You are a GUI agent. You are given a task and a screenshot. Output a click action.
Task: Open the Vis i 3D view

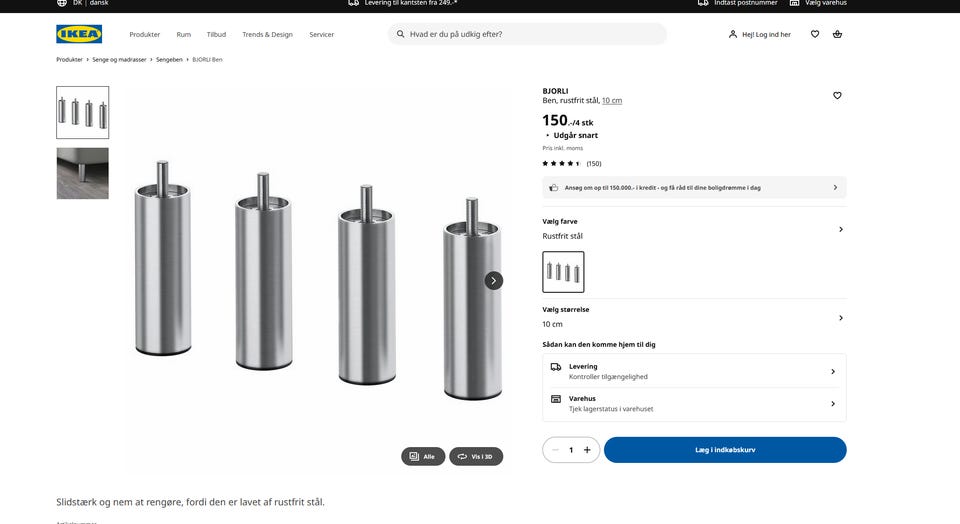click(476, 456)
